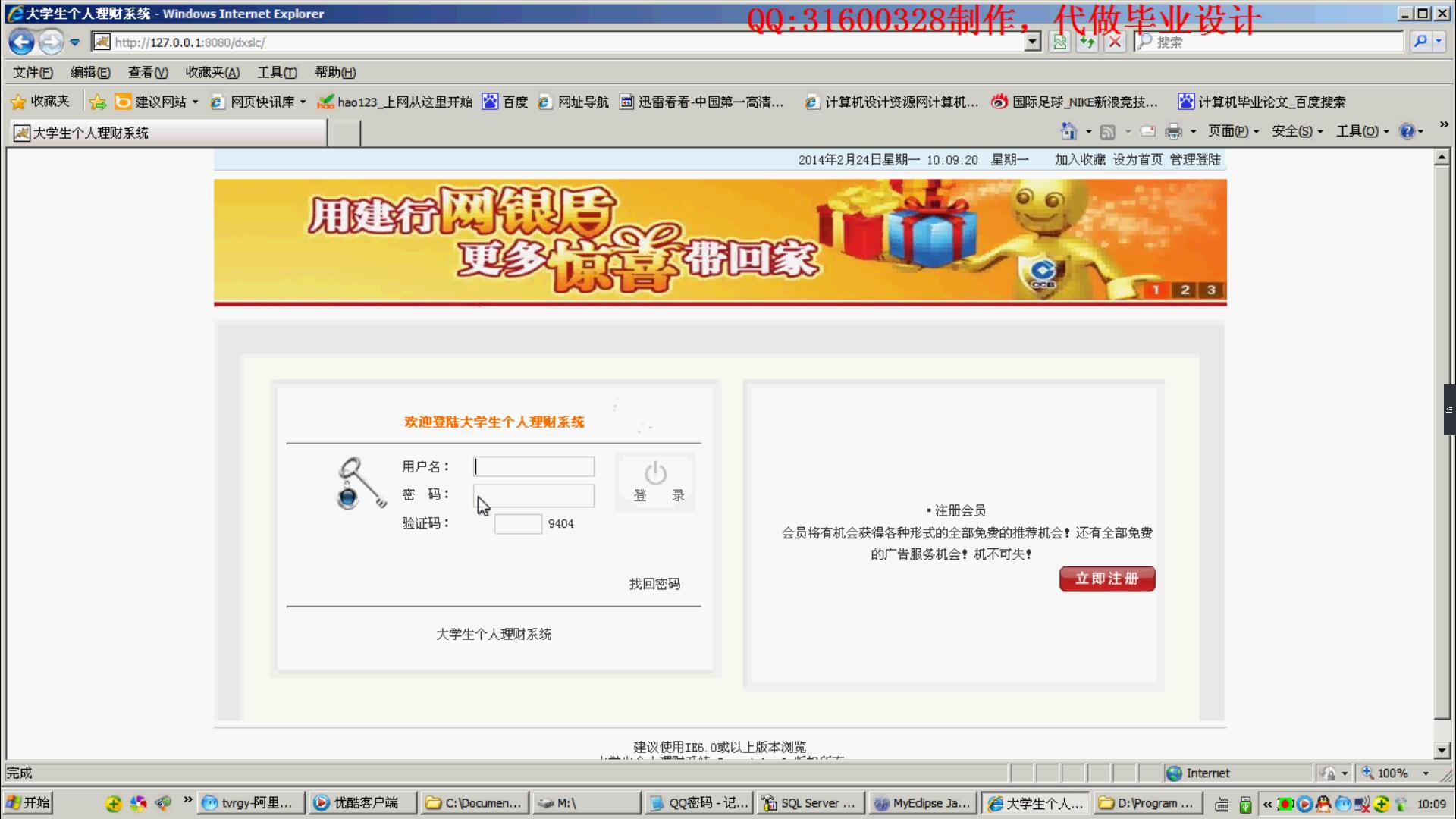The height and width of the screenshot is (819, 1456).
Task: Expand the 安全(S) dropdown menu
Action: coord(1297,131)
